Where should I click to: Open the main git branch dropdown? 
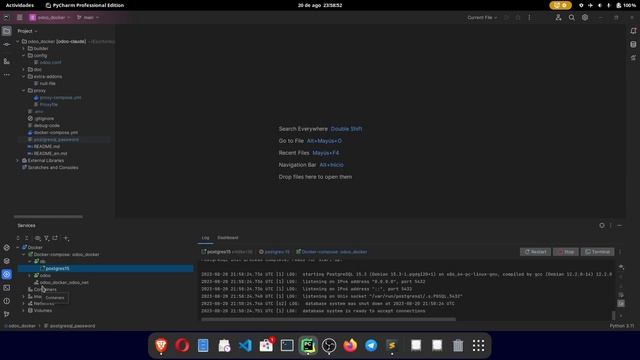click(x=88, y=18)
